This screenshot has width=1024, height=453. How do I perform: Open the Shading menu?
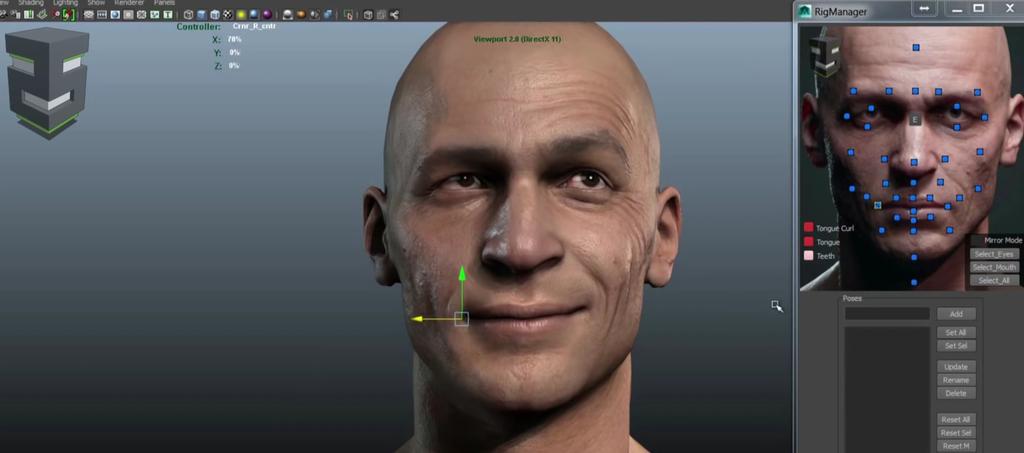[31, 3]
